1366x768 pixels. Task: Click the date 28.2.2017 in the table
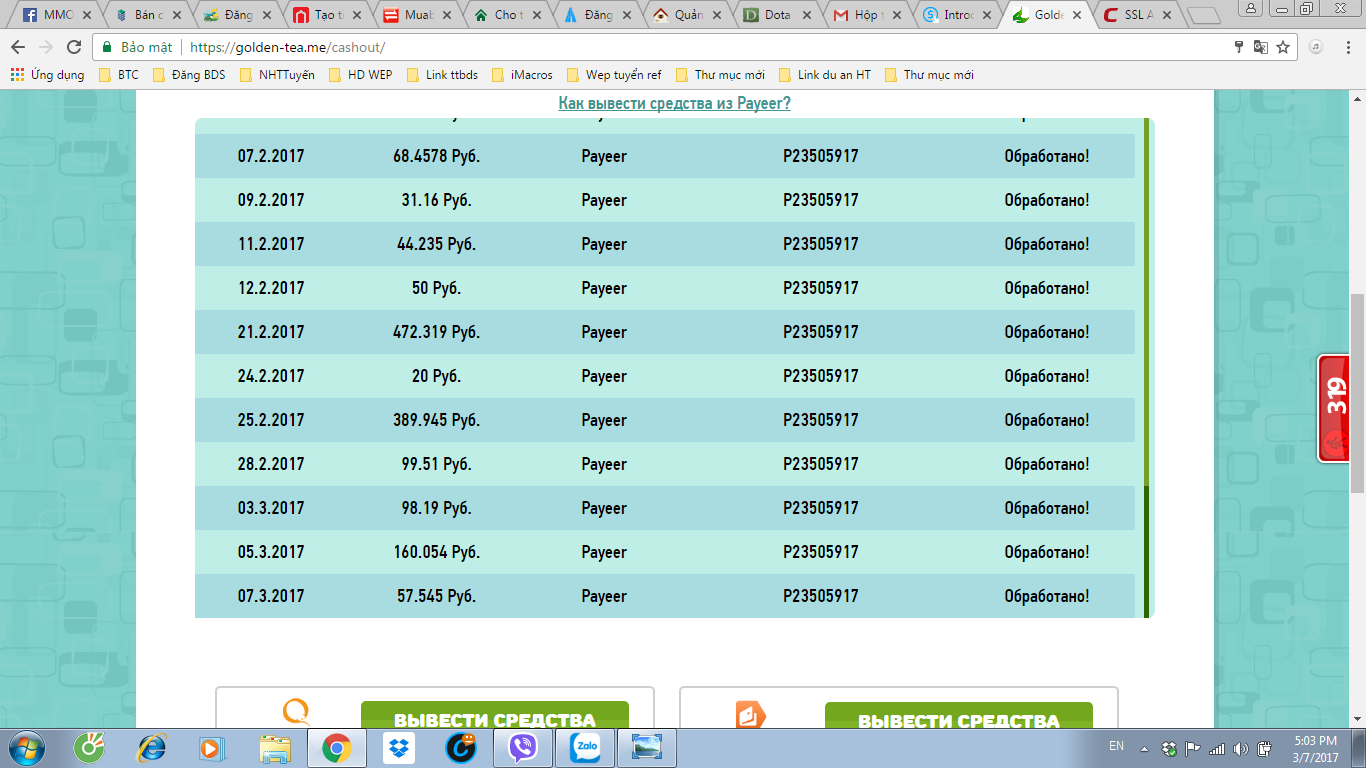pyautogui.click(x=271, y=464)
